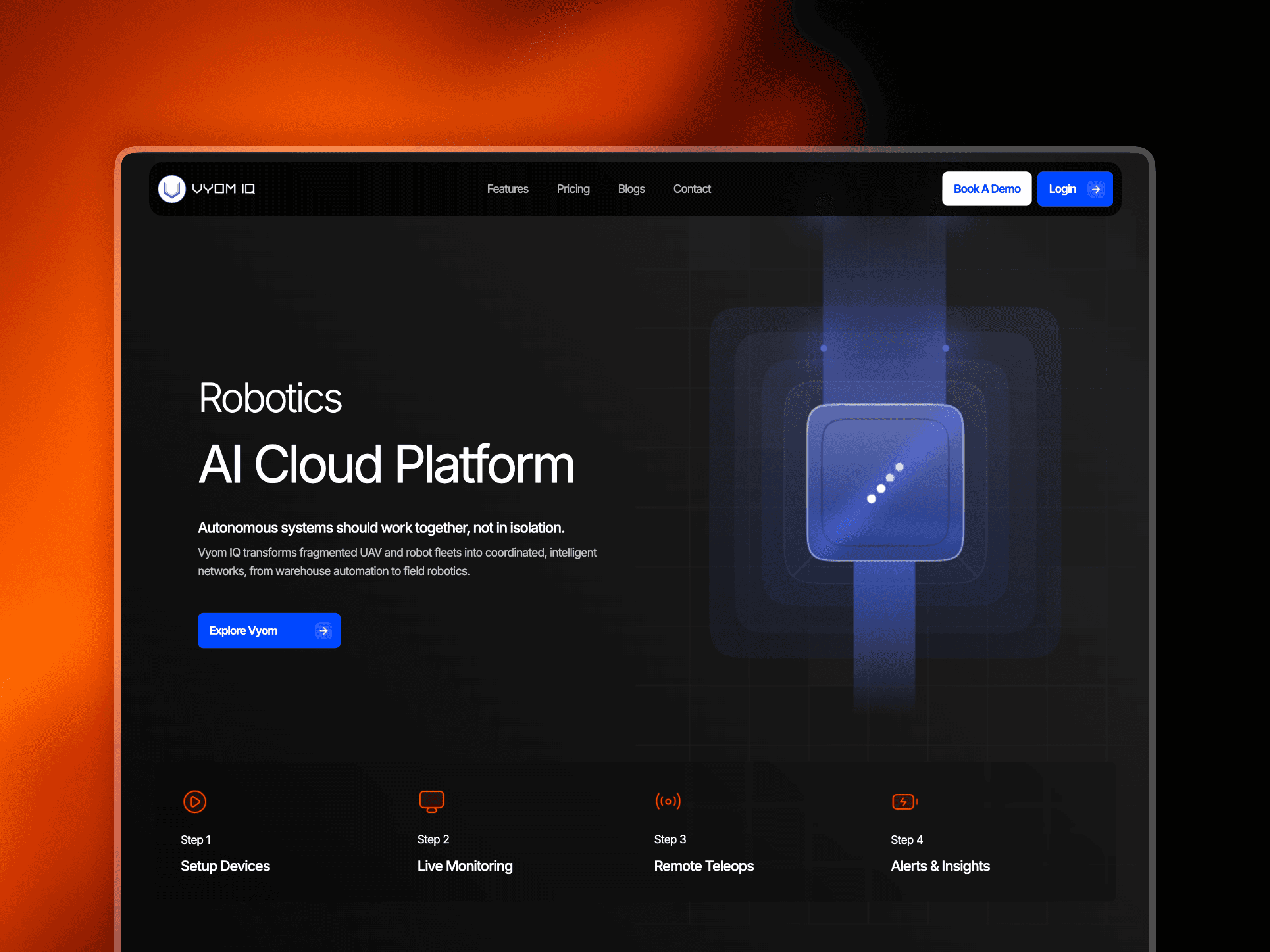The height and width of the screenshot is (952, 1270).
Task: Click the VYOM IQ wordmark text
Action: click(x=223, y=189)
